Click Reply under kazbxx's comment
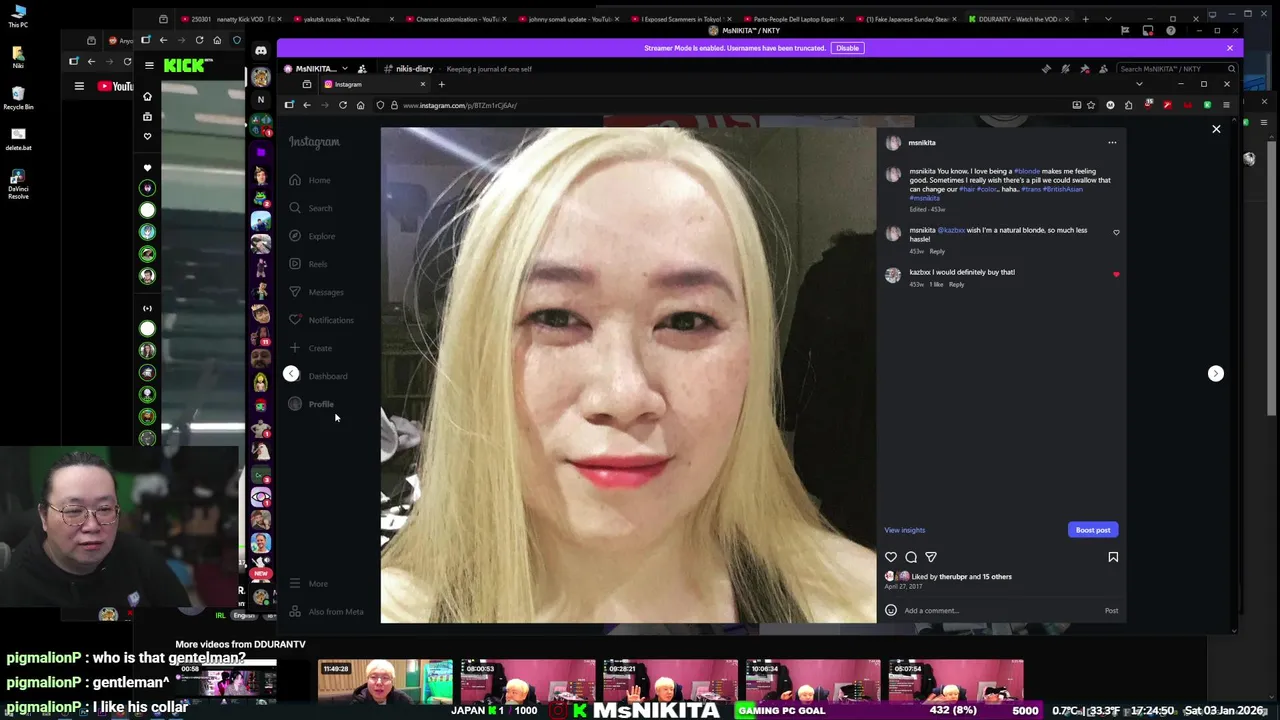Image resolution: width=1280 pixels, height=720 pixels. [956, 285]
